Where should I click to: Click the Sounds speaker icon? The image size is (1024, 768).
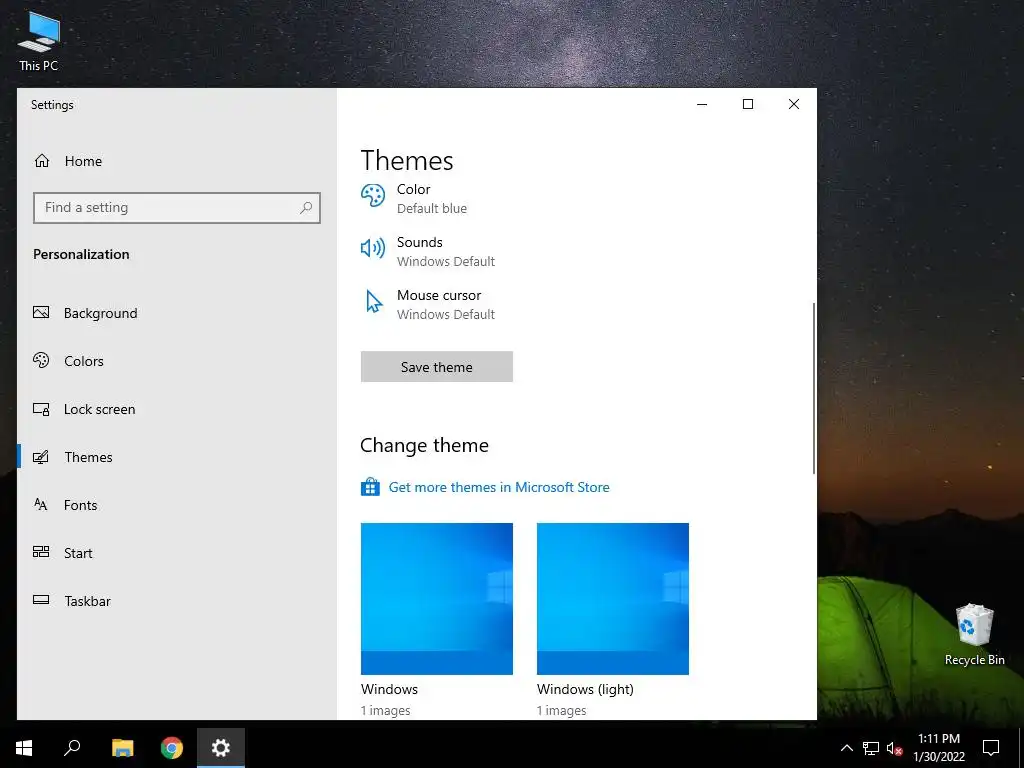pos(373,248)
